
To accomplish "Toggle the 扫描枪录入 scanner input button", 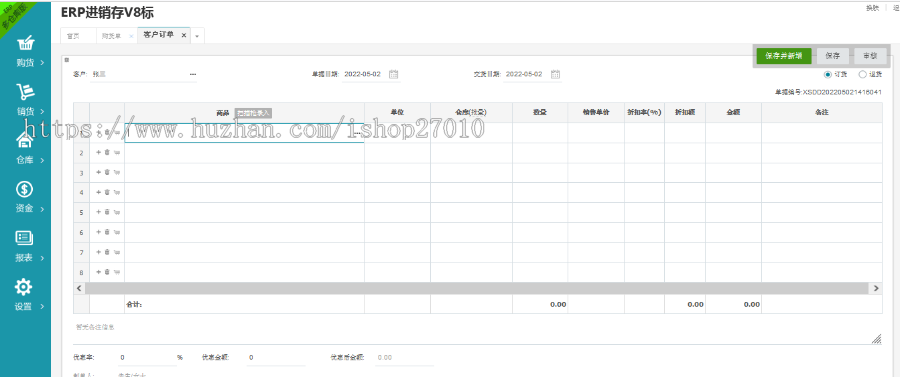I will [253, 113].
